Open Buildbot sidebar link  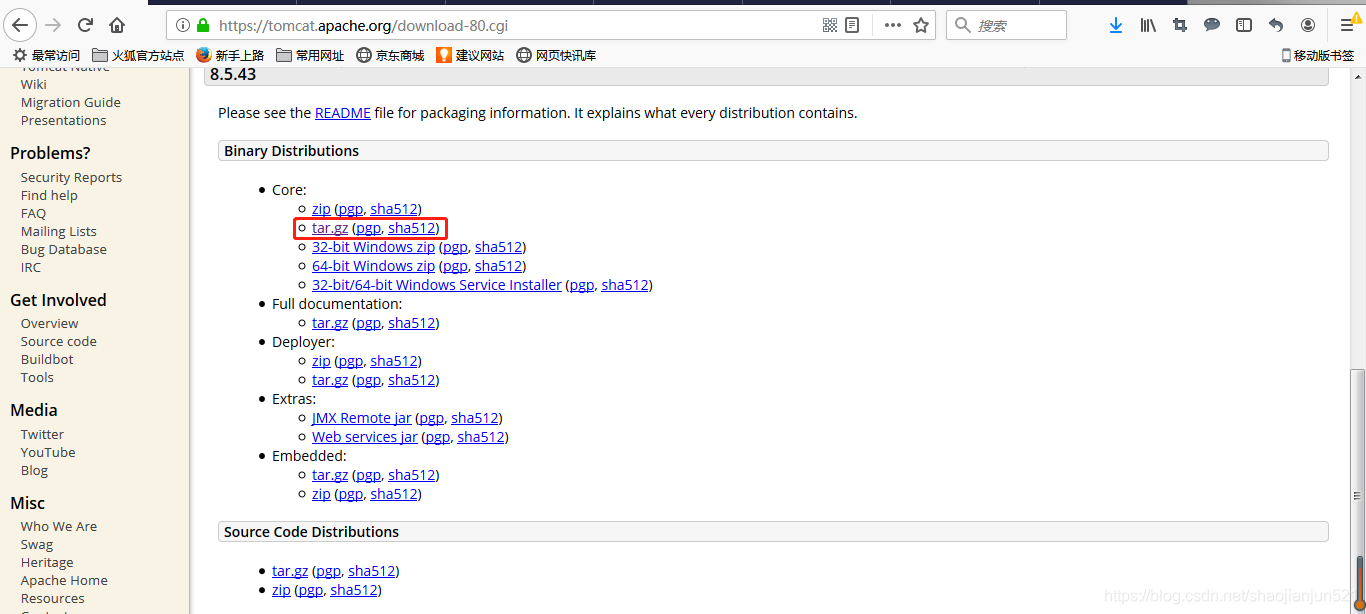coord(47,359)
